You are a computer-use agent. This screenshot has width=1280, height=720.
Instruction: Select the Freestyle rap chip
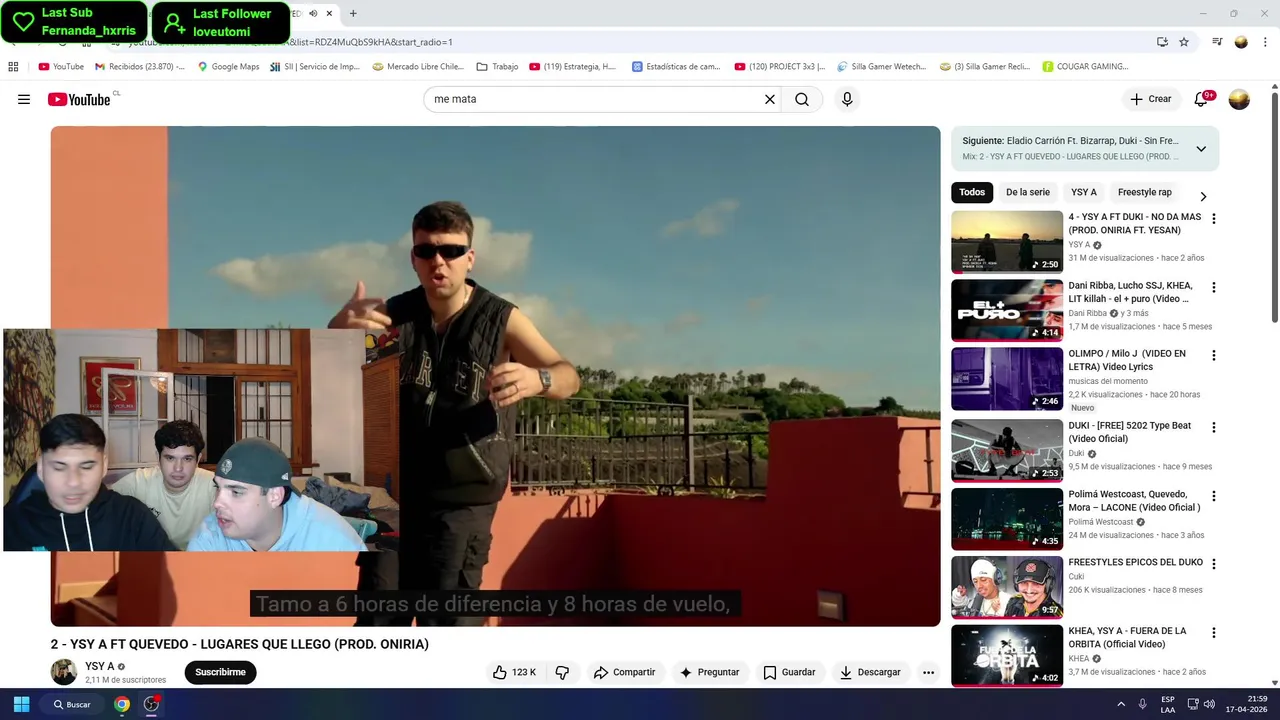point(1145,192)
